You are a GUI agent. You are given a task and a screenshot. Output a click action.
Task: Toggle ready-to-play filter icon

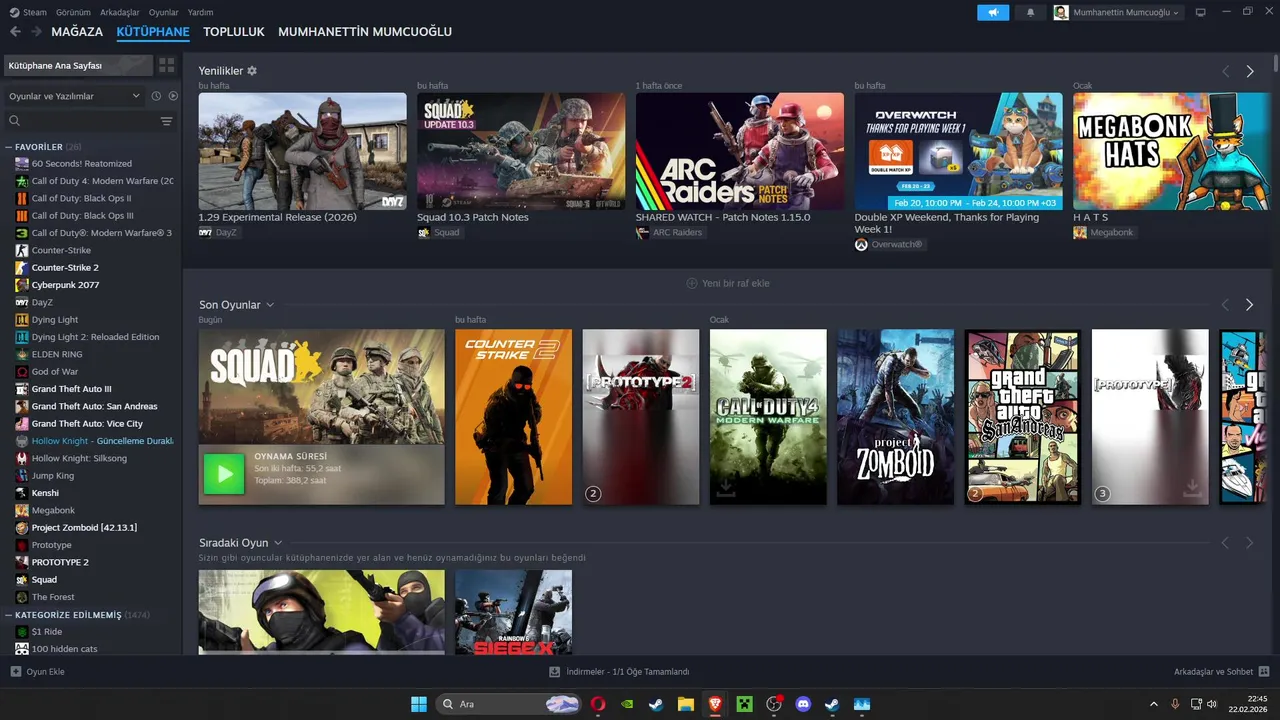pyautogui.click(x=173, y=96)
